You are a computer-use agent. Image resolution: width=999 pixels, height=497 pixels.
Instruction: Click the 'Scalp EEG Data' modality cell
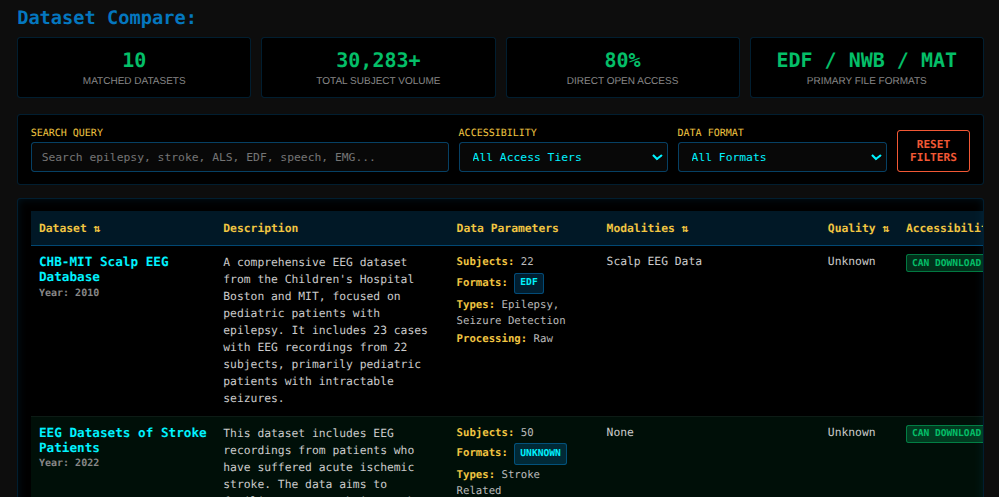click(x=654, y=261)
